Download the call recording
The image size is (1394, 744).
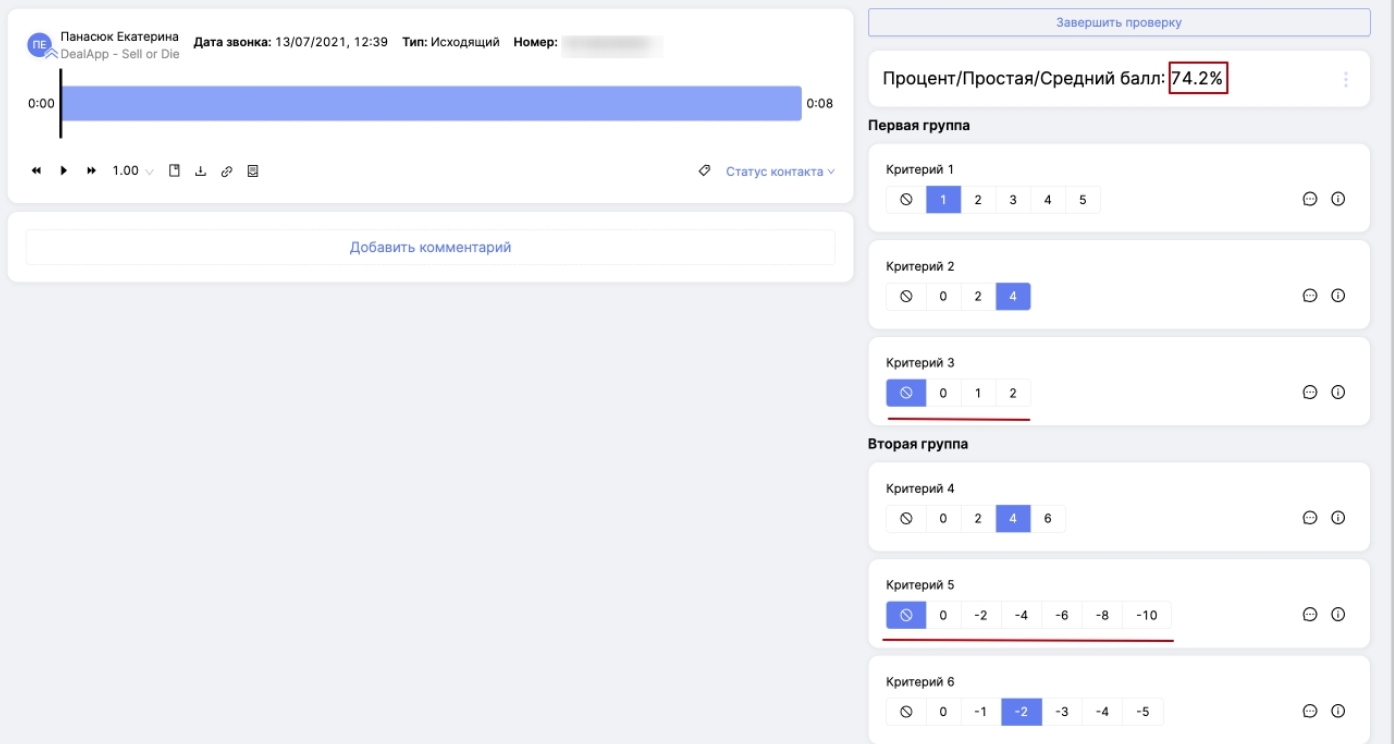click(200, 171)
